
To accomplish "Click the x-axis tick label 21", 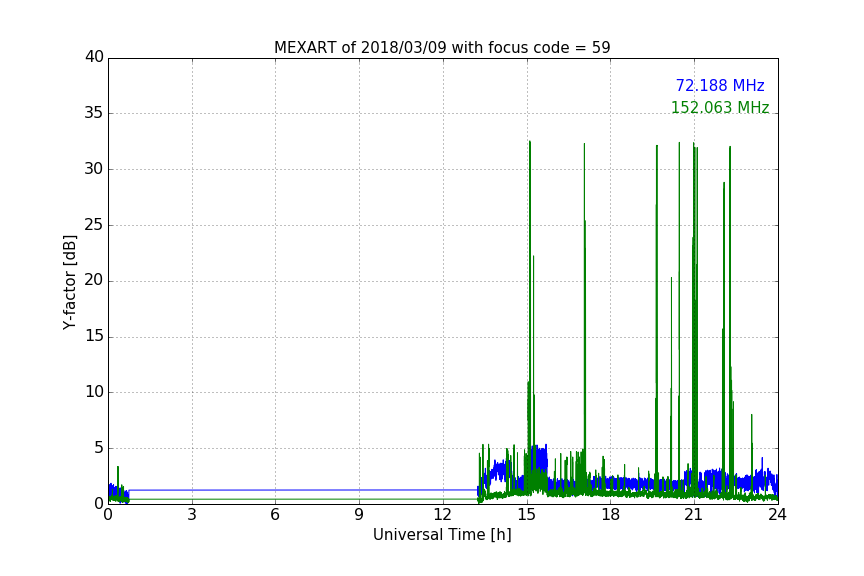I will click(694, 515).
